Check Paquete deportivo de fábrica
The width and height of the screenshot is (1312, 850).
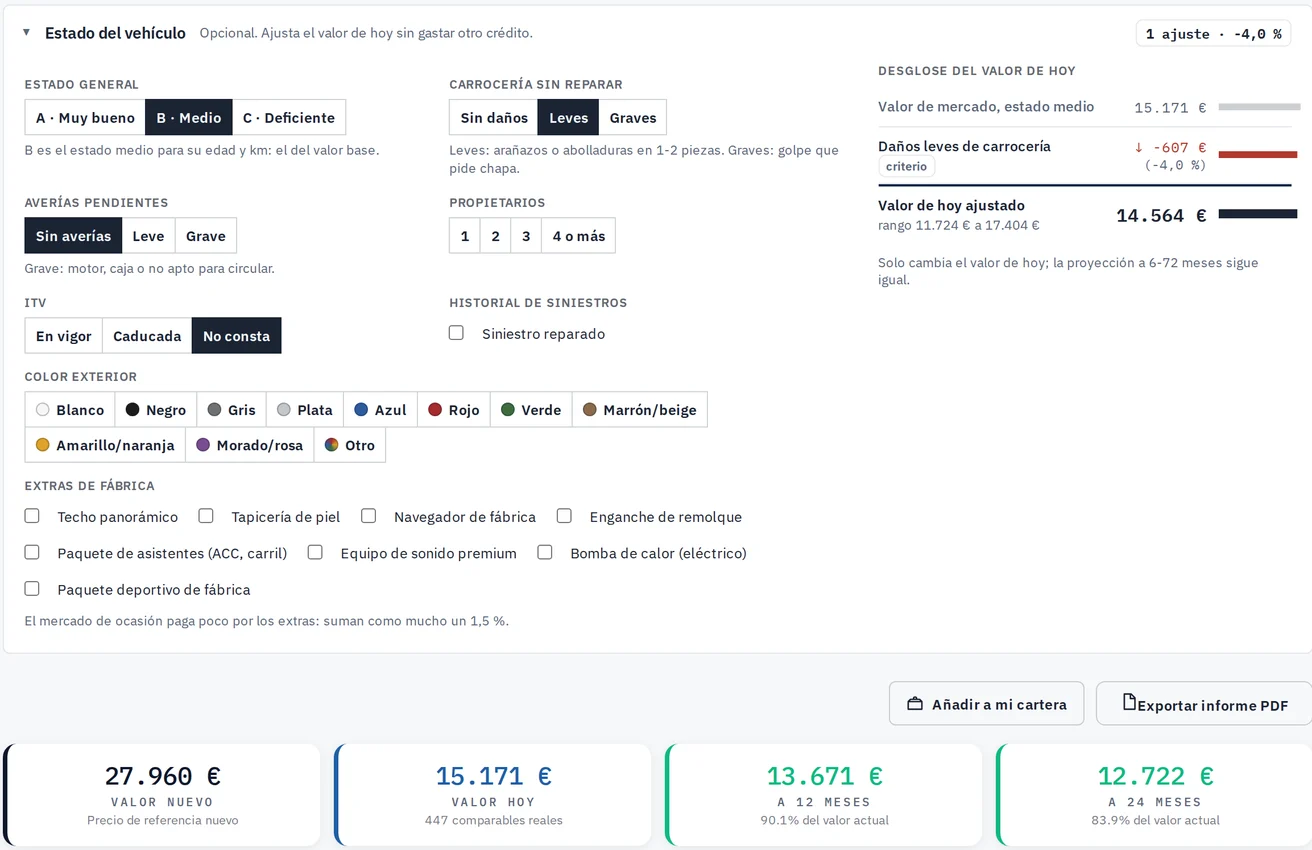coord(32,589)
